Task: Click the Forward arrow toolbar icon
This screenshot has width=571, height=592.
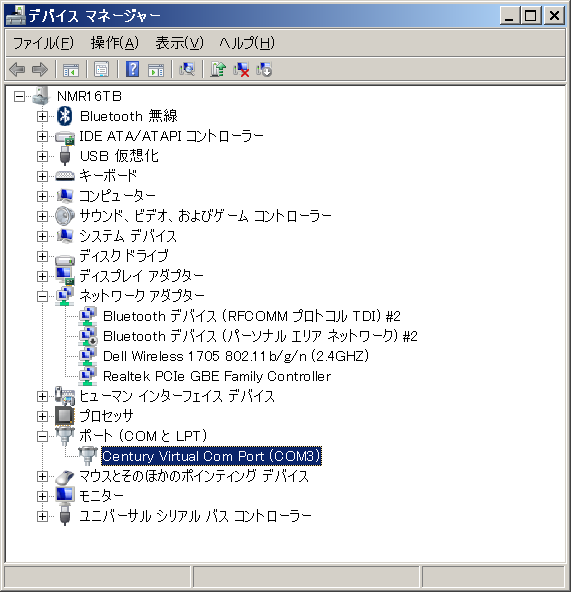Action: (40, 69)
